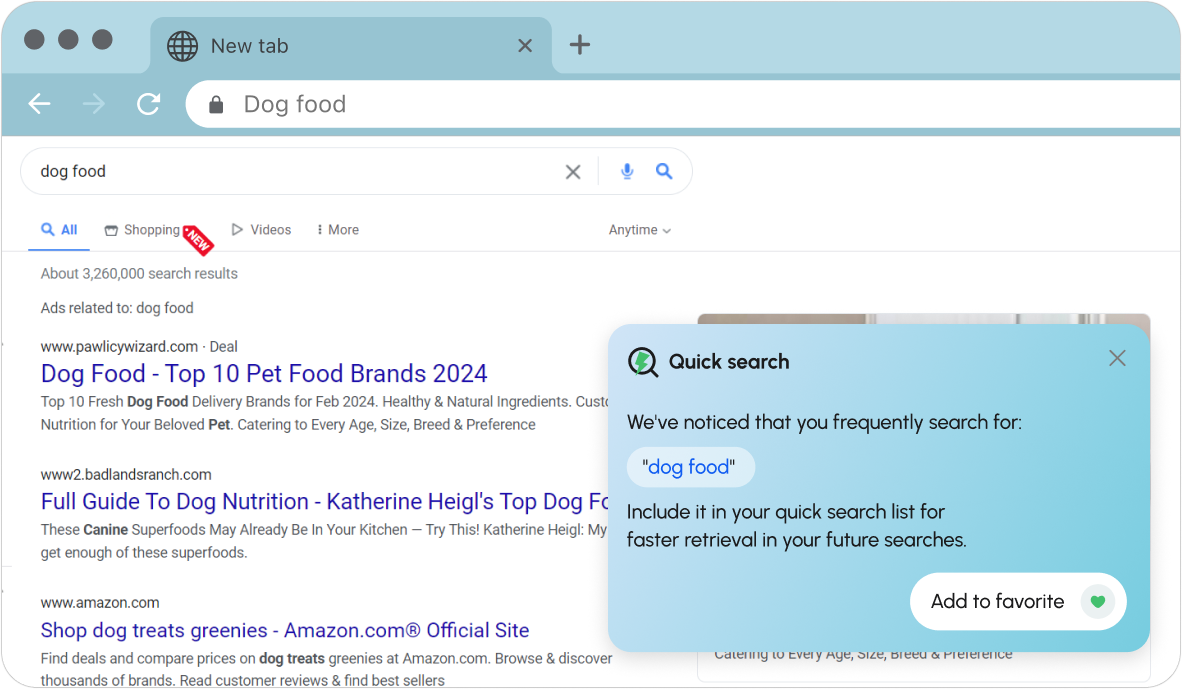Viewport: 1182px width, 689px height.
Task: Open a new tab with plus icon
Action: (x=579, y=44)
